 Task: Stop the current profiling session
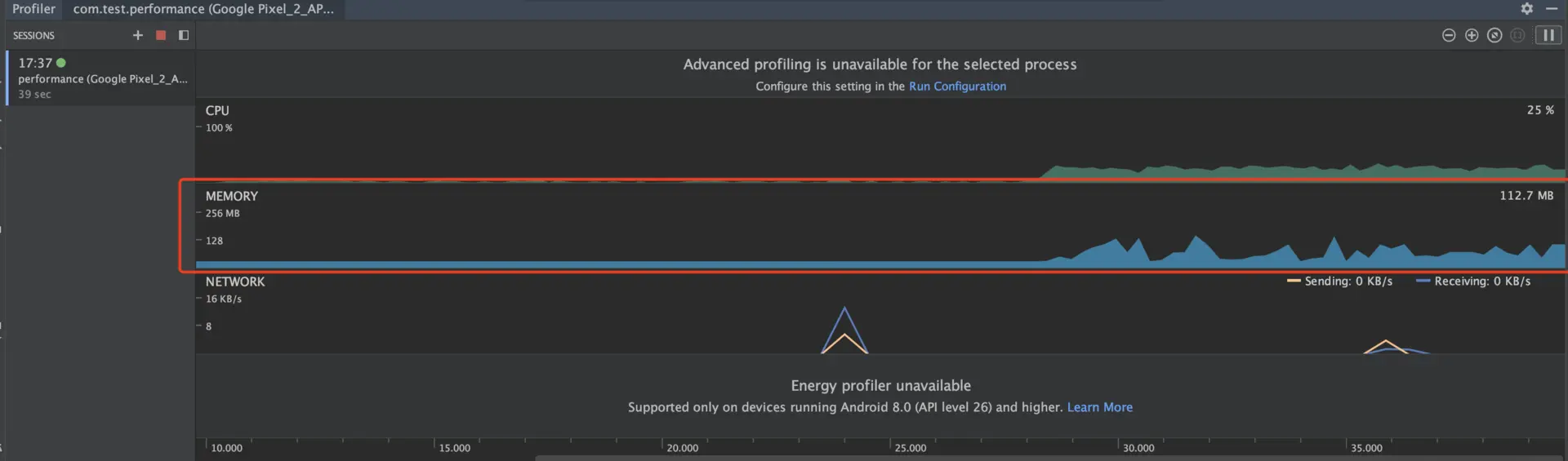[x=161, y=35]
